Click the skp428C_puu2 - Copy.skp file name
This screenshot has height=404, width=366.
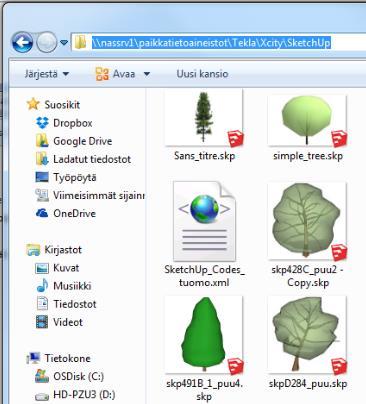pyautogui.click(x=307, y=276)
